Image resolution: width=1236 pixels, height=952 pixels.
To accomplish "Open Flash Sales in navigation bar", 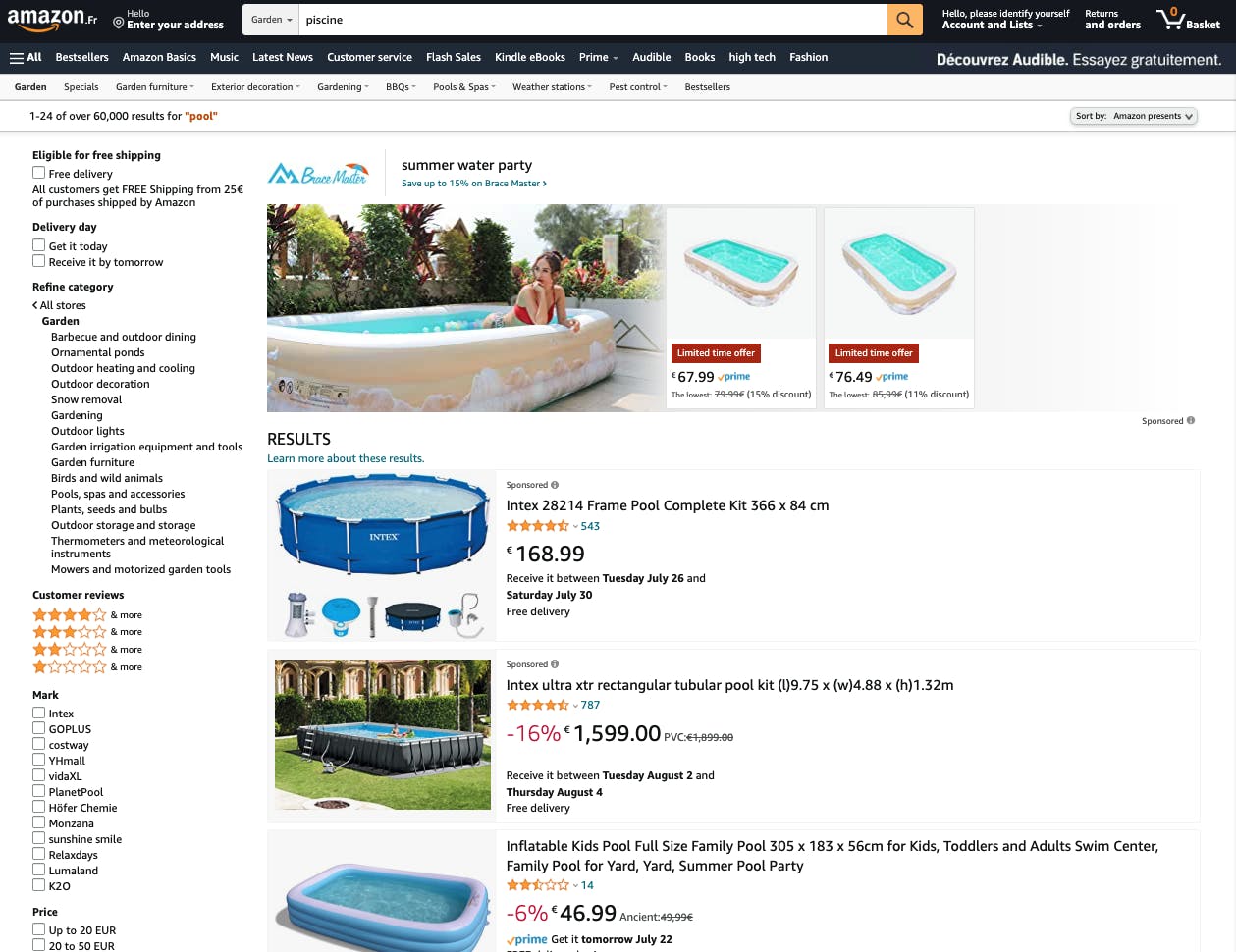I will (454, 57).
